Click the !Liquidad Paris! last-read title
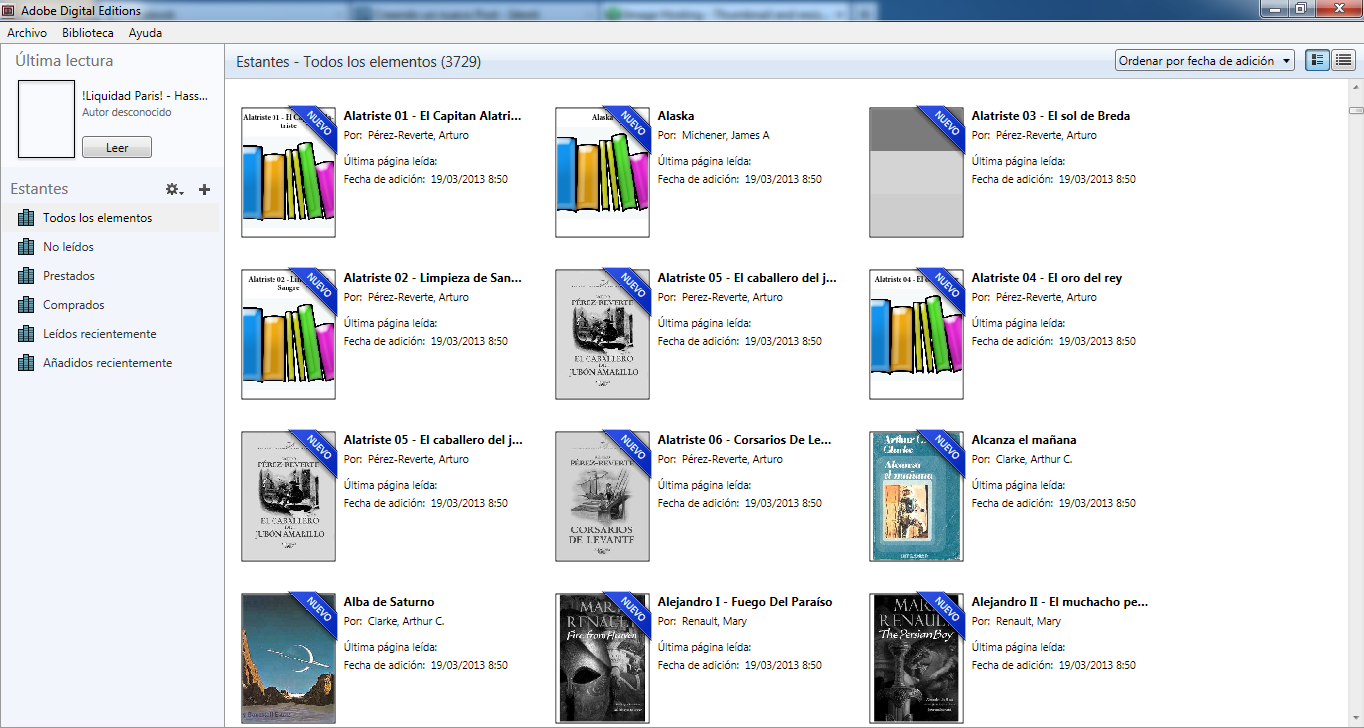1364x728 pixels. (x=145, y=95)
